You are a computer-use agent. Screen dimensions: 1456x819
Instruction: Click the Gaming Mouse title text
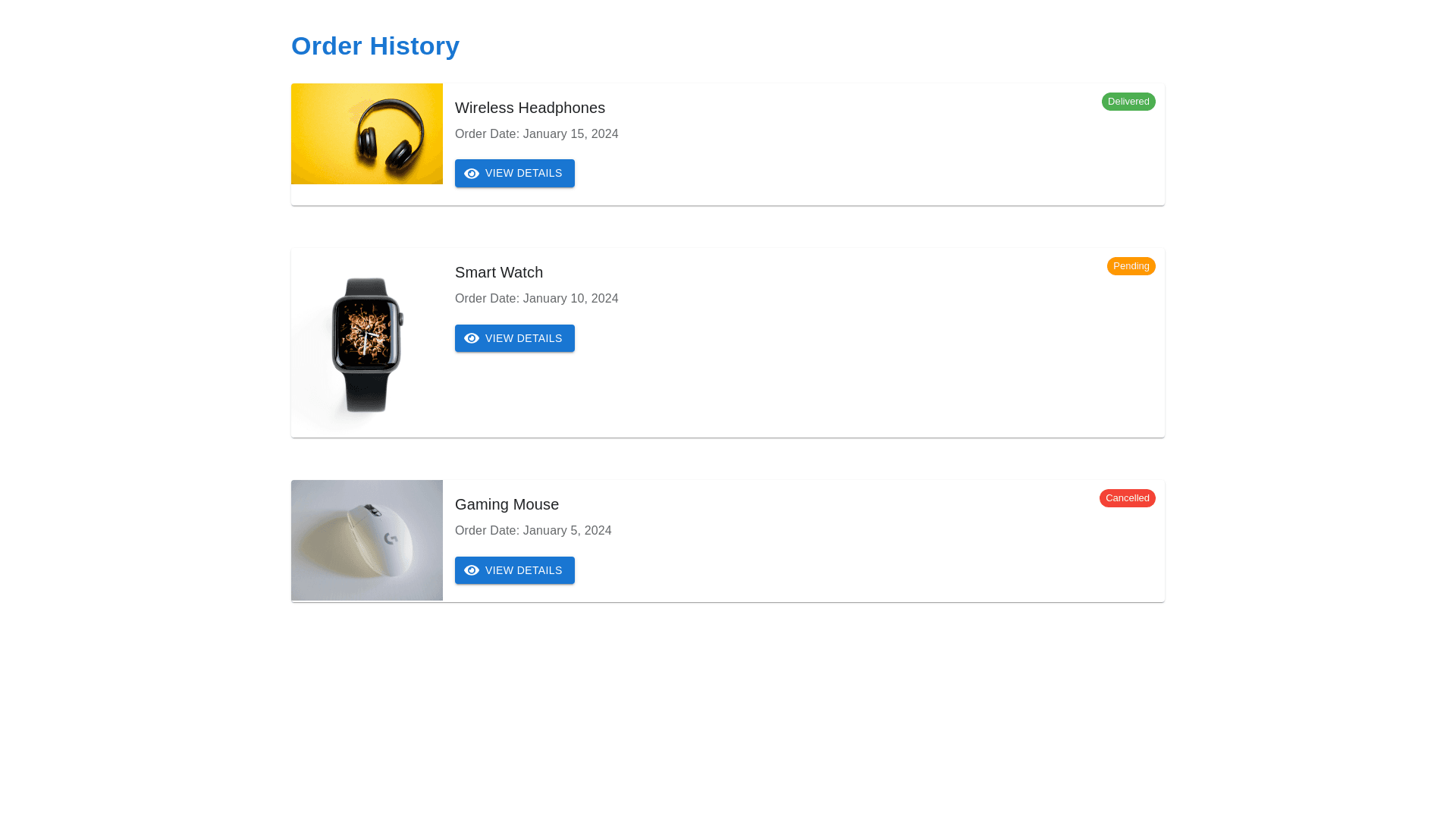point(507,504)
